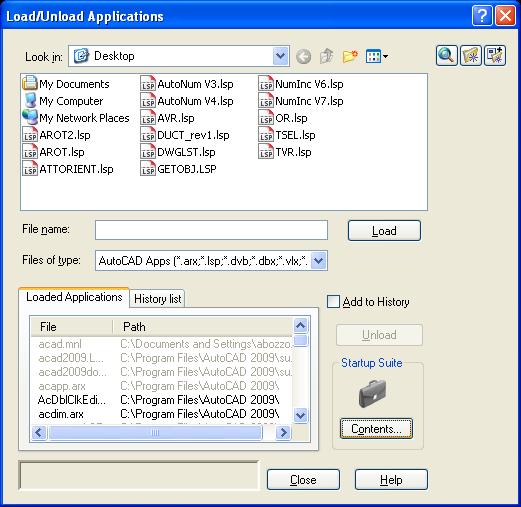The height and width of the screenshot is (507, 521).
Task: Sort by the Path column header
Action: click(203, 327)
